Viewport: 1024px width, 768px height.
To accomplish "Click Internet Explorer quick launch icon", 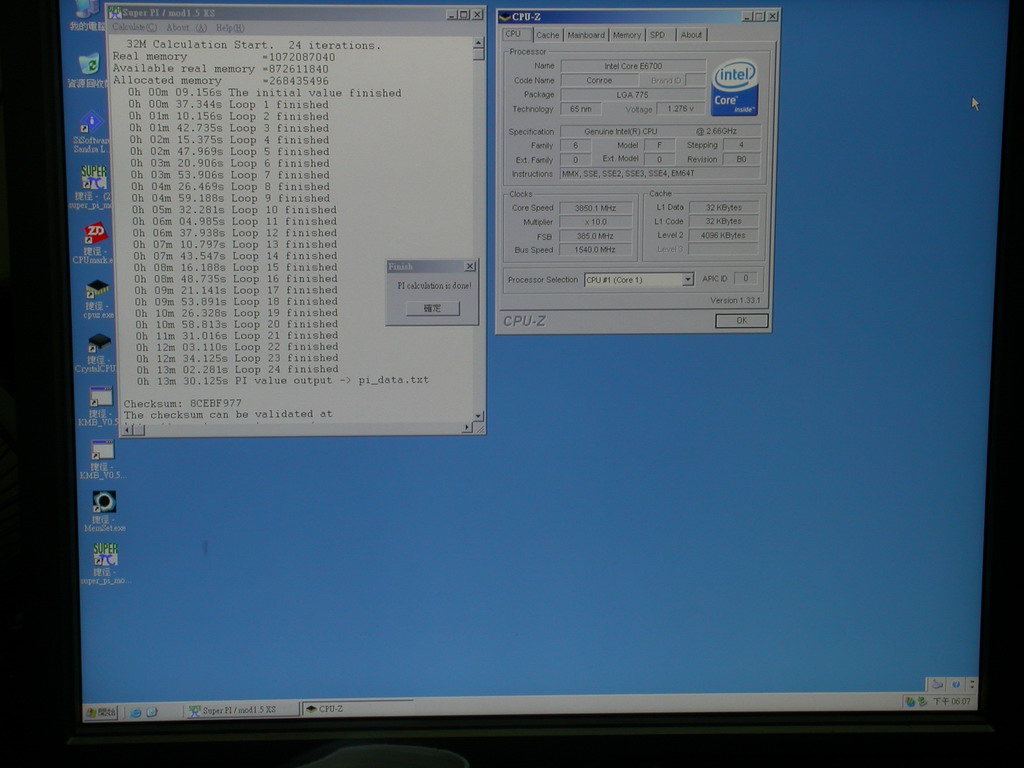I will [136, 712].
